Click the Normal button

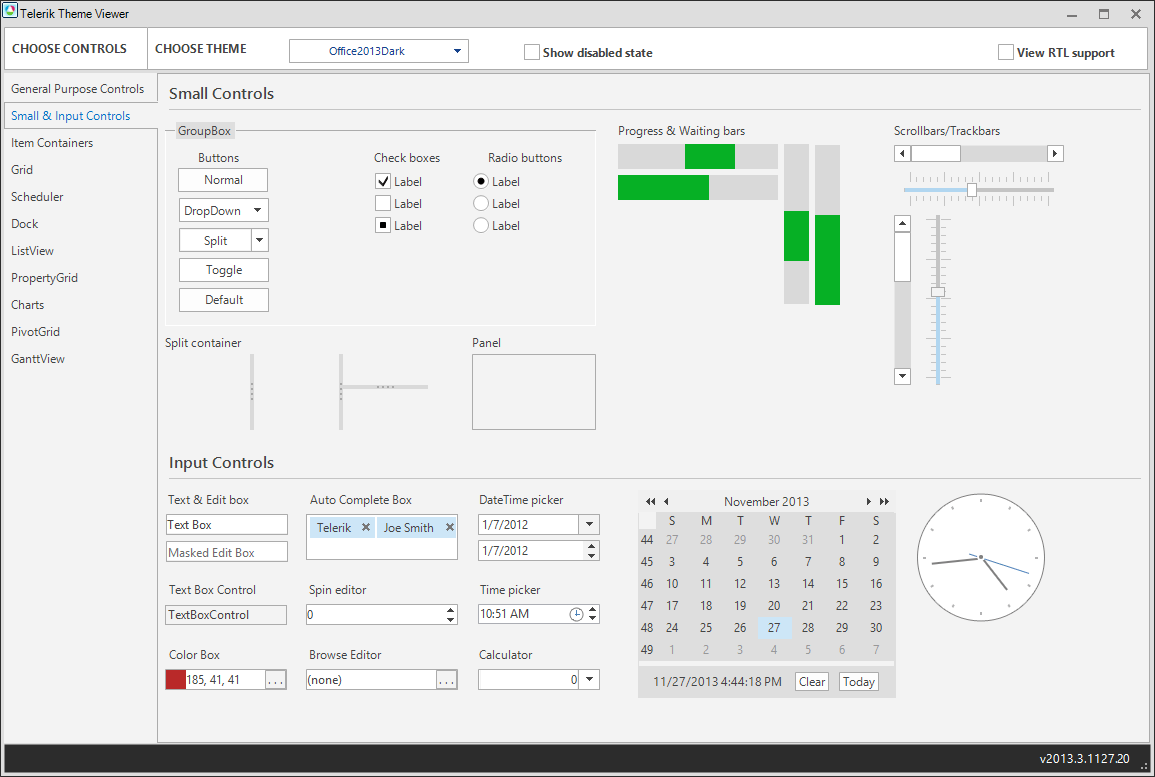coord(223,180)
